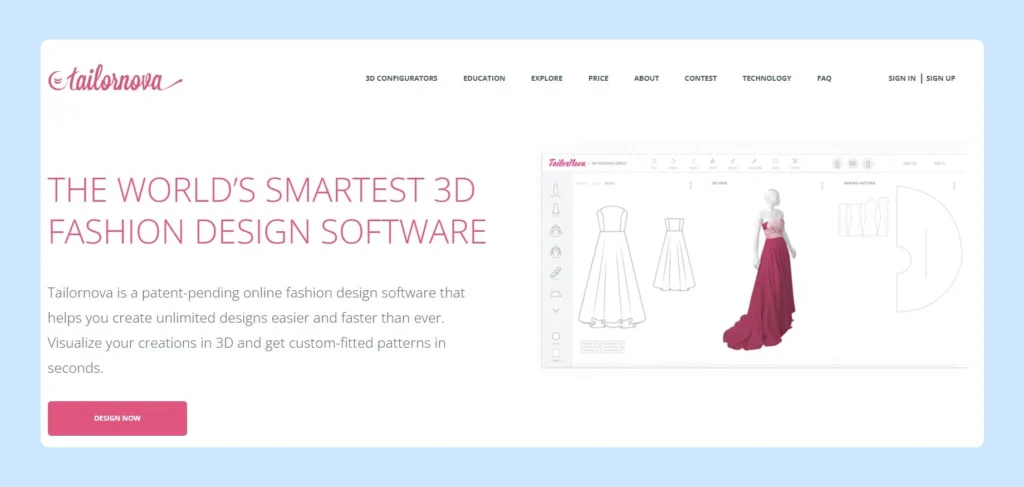Click the "Tailornova is a patent-pending" paragraph
Screen dimensions: 1024x487
coord(257,330)
